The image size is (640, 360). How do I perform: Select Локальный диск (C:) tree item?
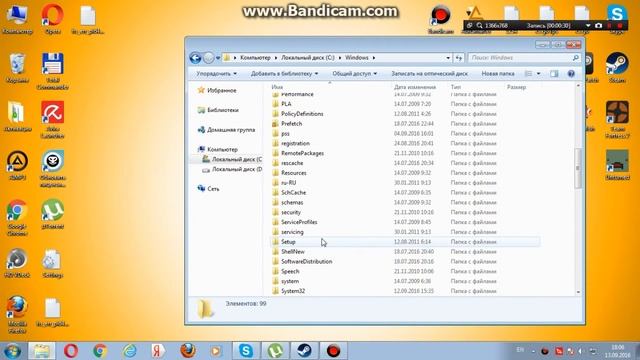coord(232,160)
